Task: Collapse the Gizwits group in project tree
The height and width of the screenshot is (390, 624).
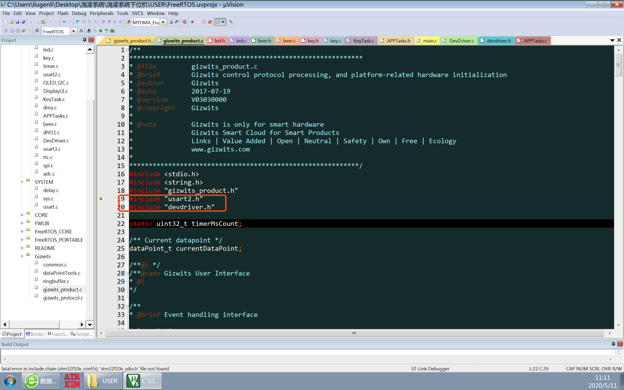Action: [x=22, y=256]
